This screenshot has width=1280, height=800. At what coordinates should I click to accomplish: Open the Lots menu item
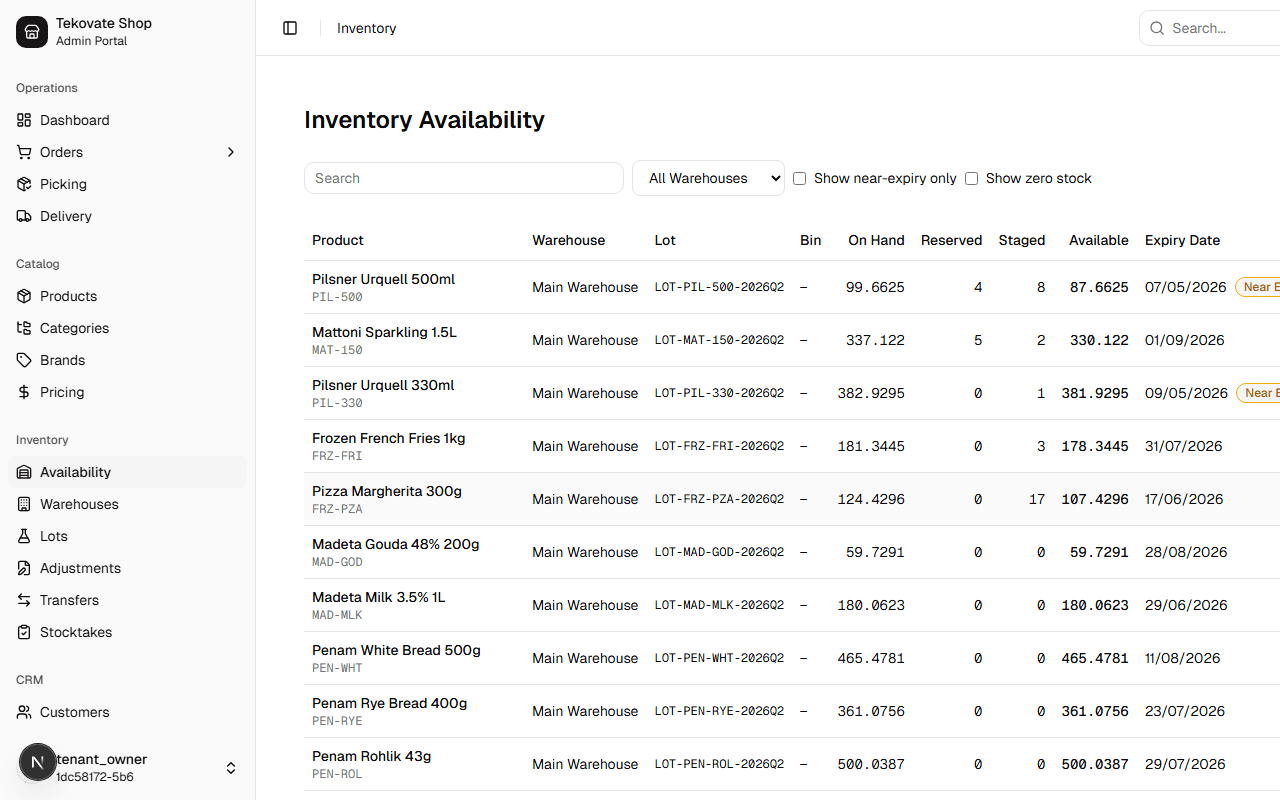point(127,536)
